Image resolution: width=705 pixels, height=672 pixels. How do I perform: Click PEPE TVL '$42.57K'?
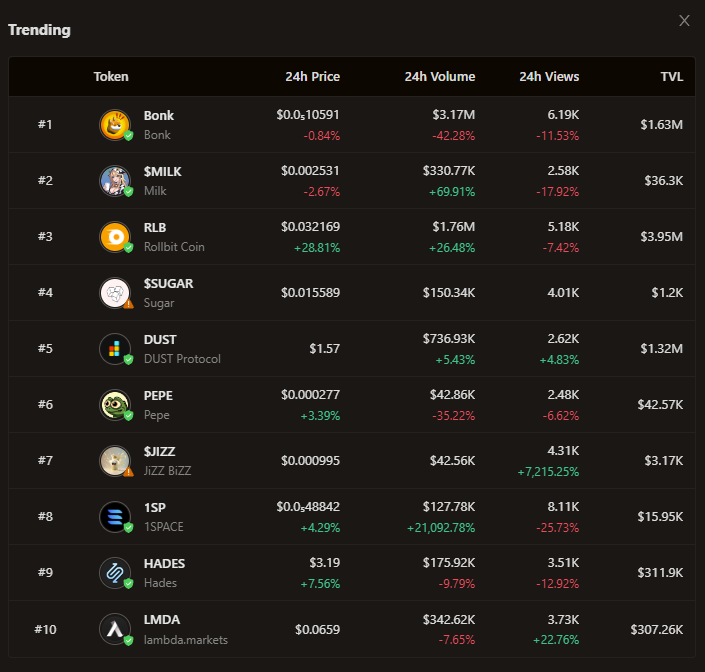tap(660, 405)
